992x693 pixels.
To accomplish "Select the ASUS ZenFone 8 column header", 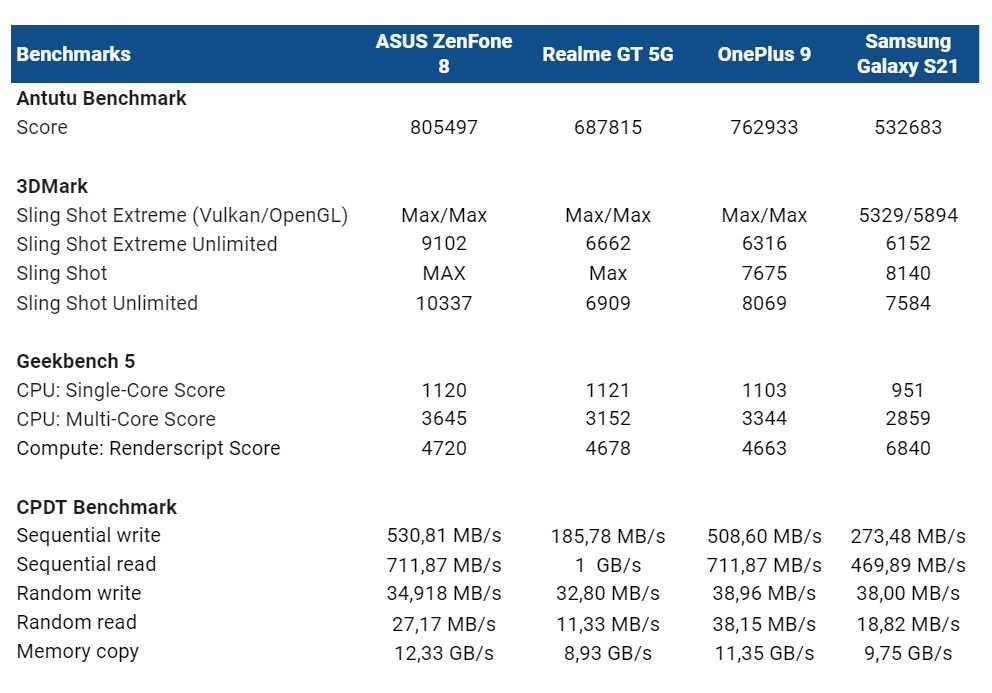I will 444,54.
